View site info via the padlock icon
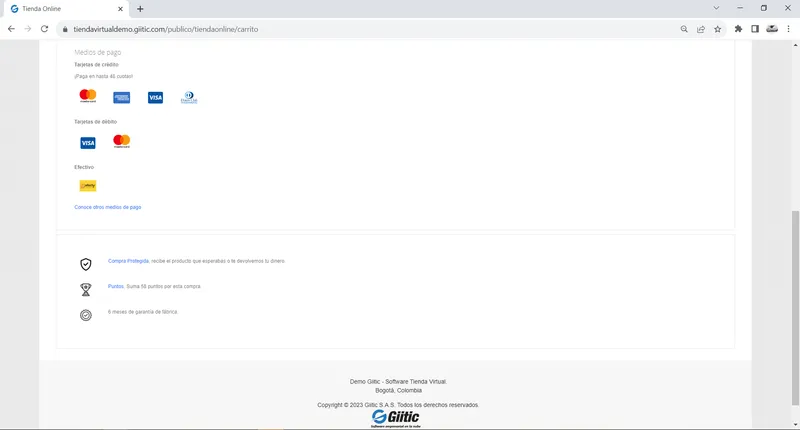Image resolution: width=800 pixels, height=430 pixels. pyautogui.click(x=65, y=29)
